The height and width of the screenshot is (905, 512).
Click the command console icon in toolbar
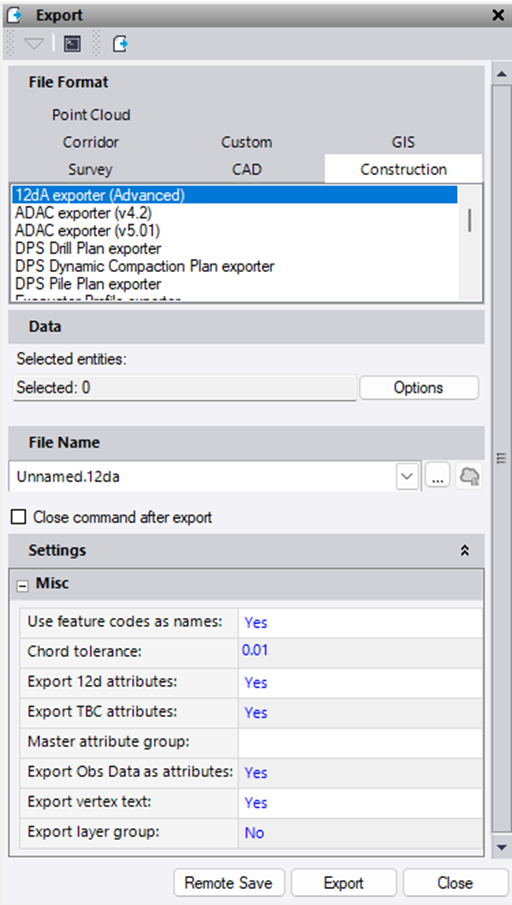(72, 44)
